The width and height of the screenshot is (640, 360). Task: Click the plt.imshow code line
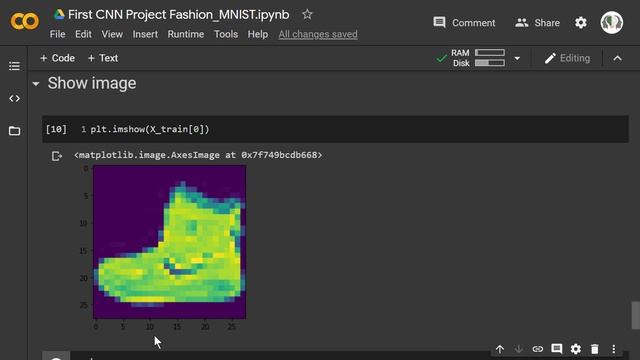[149, 129]
